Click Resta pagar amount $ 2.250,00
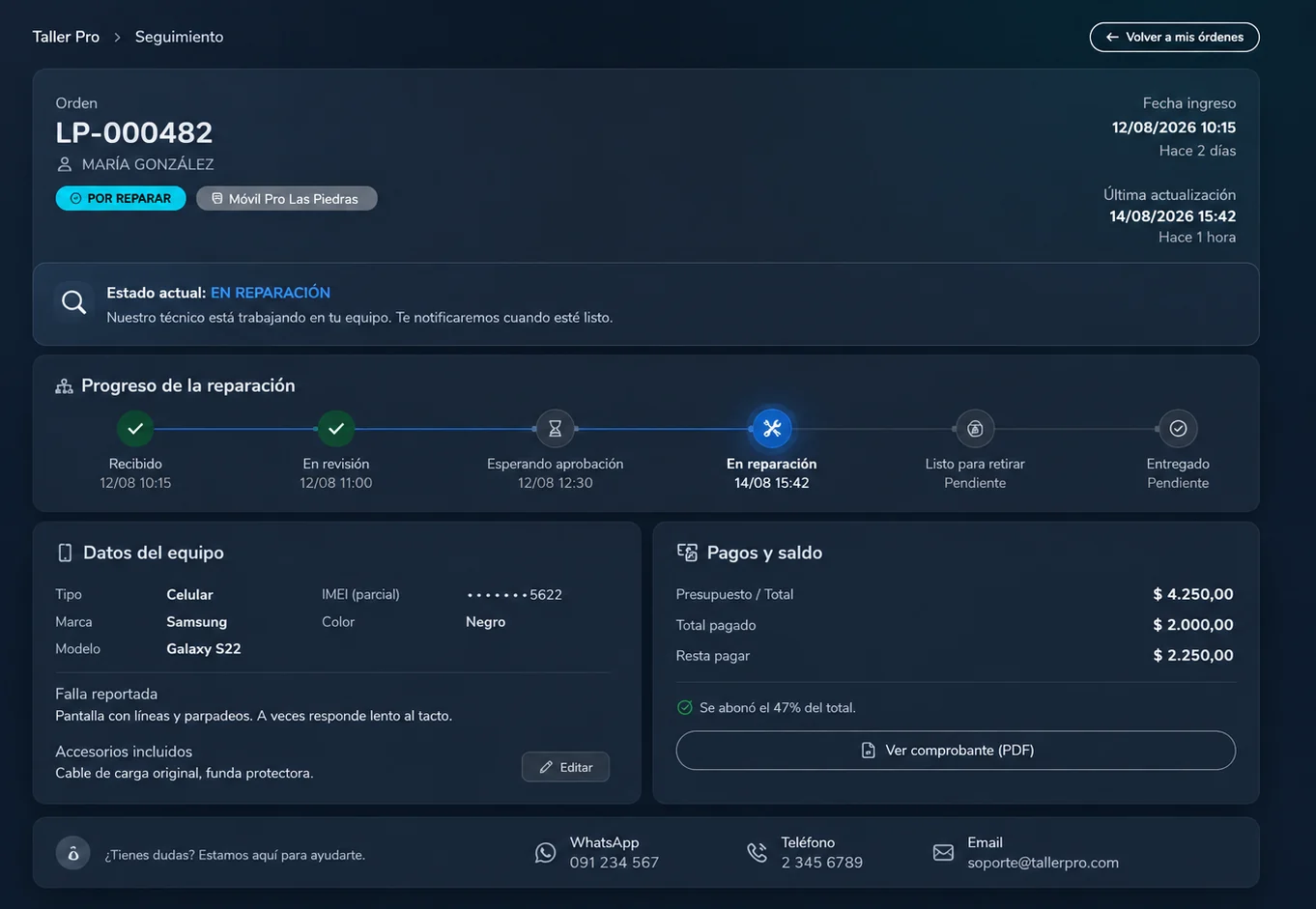This screenshot has width=1316, height=909. tap(1192, 655)
